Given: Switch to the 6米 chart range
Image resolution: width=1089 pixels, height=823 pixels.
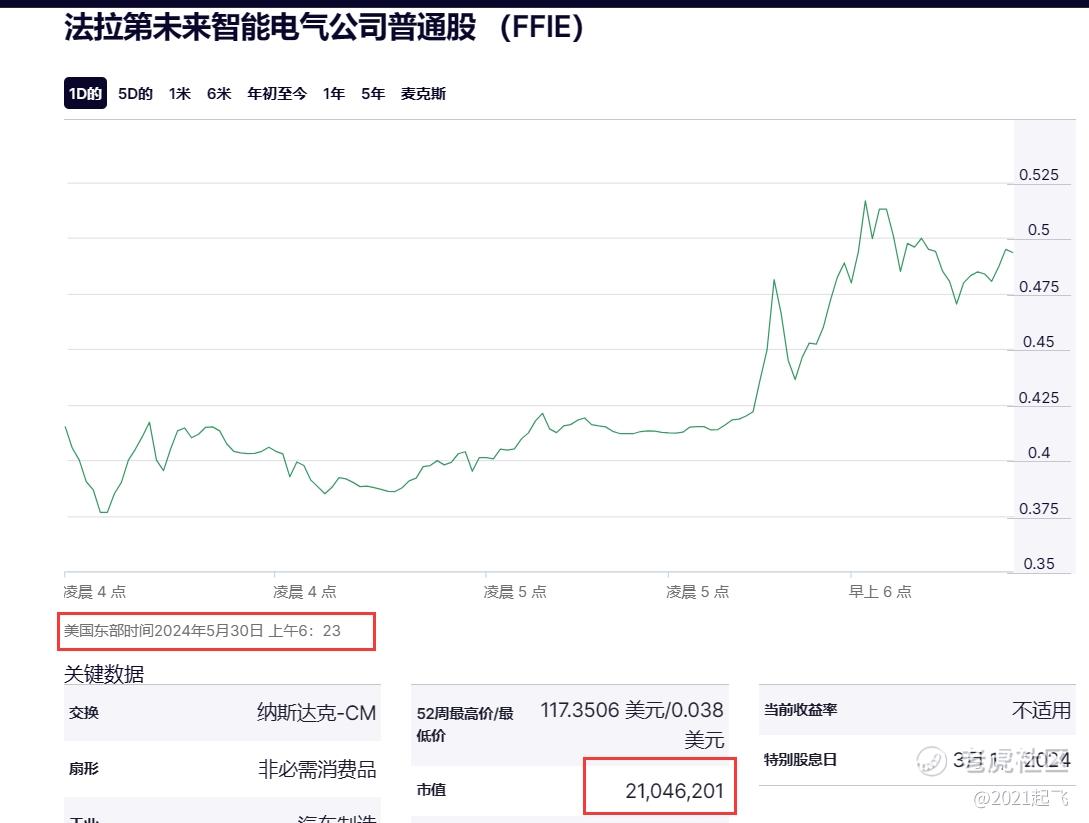Looking at the screenshot, I should point(219,94).
